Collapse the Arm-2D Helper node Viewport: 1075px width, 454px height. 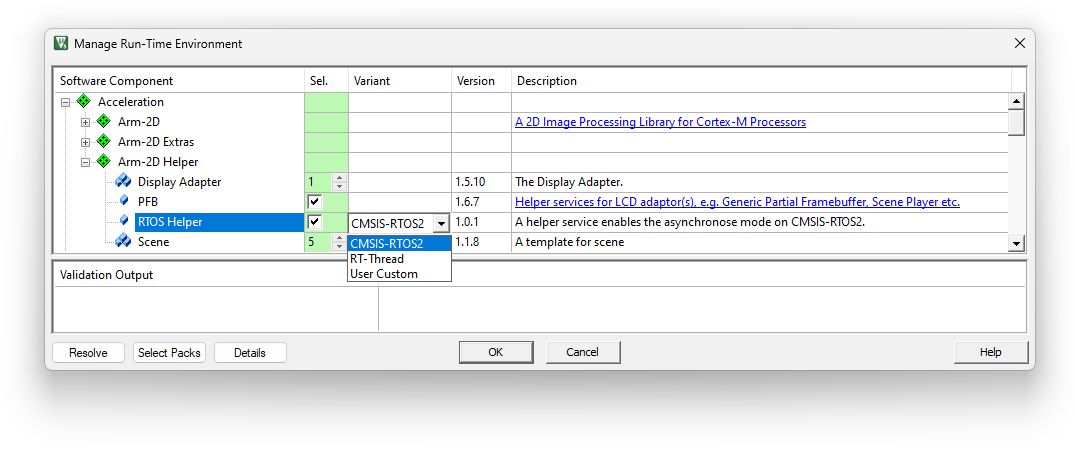click(x=86, y=162)
